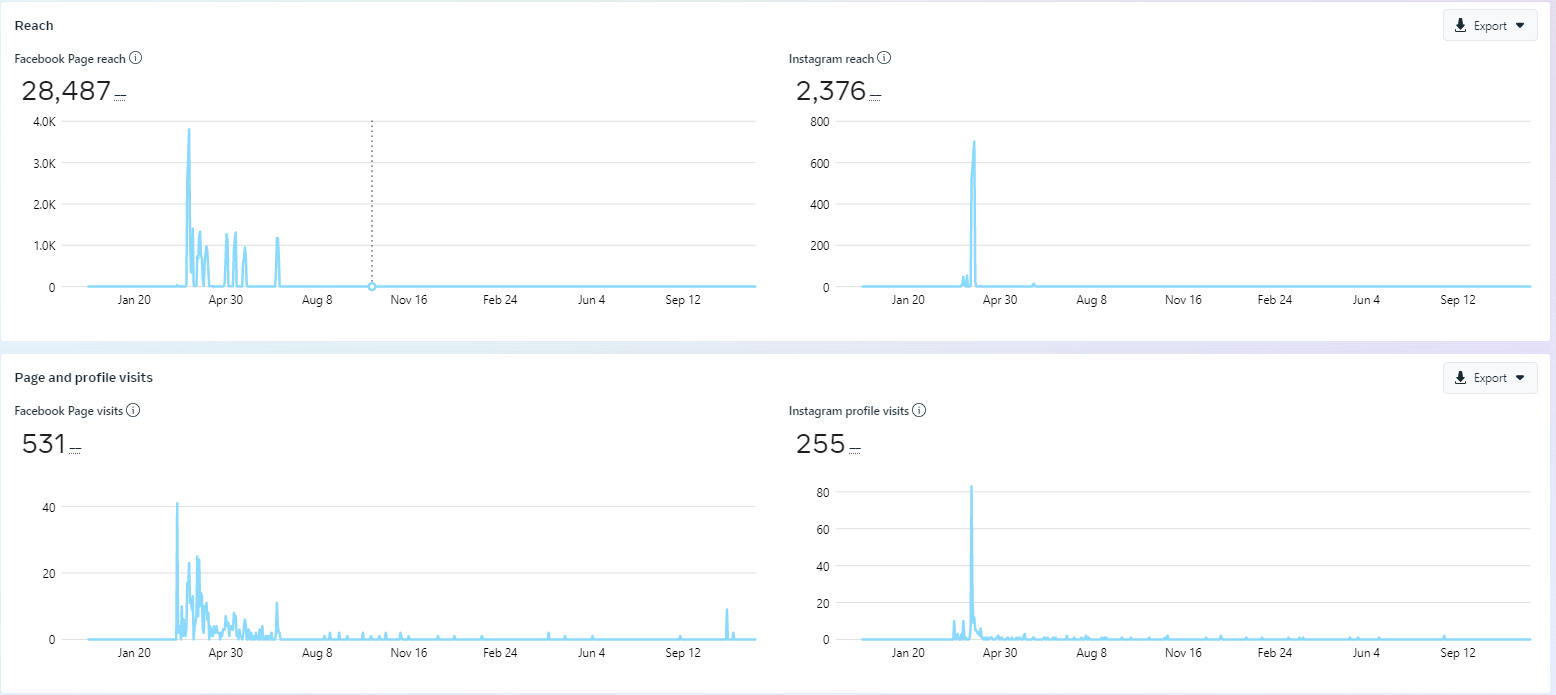1556x695 pixels.
Task: Click the Nov 16 label under Facebook reach chart
Action: click(408, 300)
